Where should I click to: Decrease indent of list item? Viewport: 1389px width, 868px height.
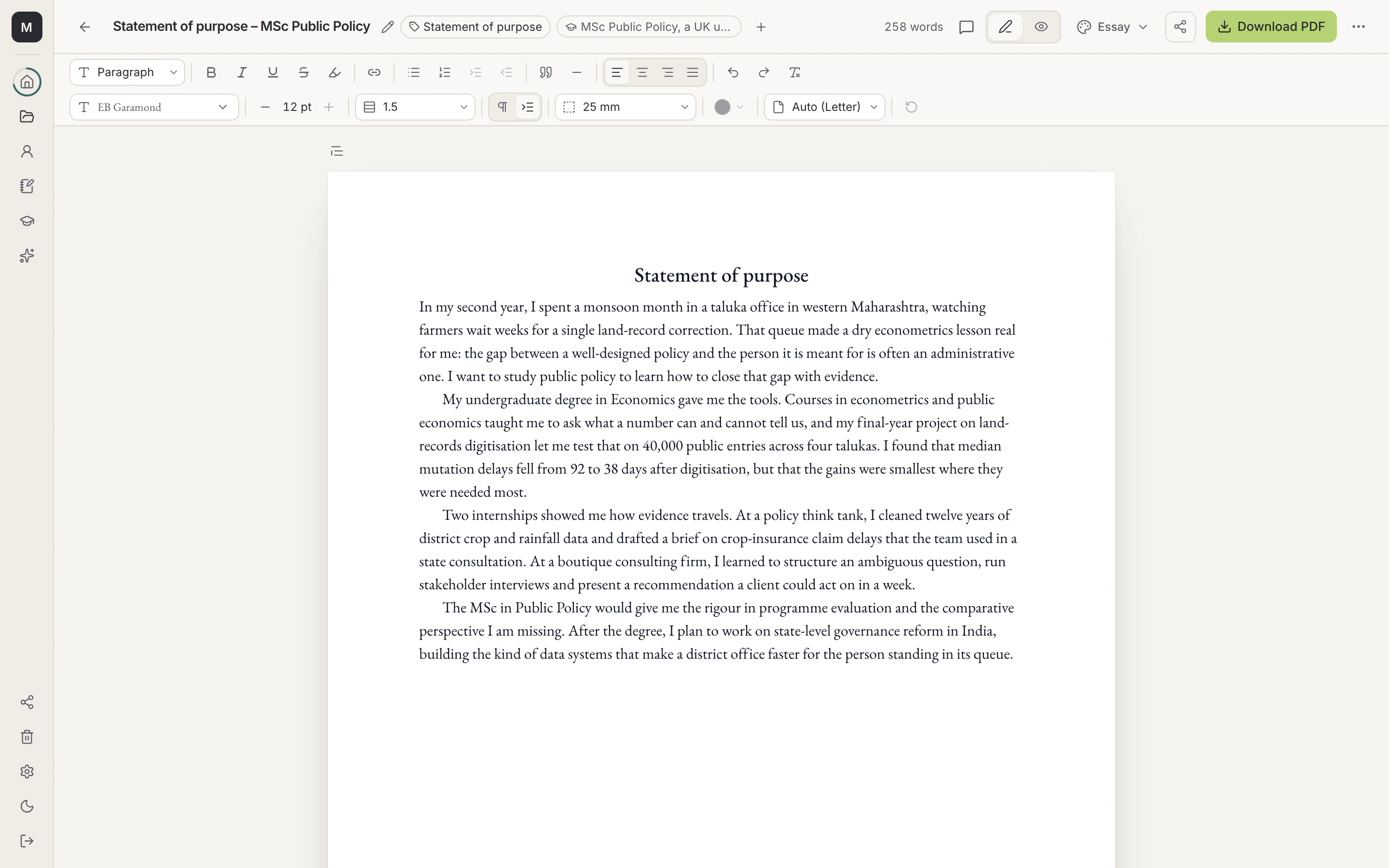click(506, 72)
